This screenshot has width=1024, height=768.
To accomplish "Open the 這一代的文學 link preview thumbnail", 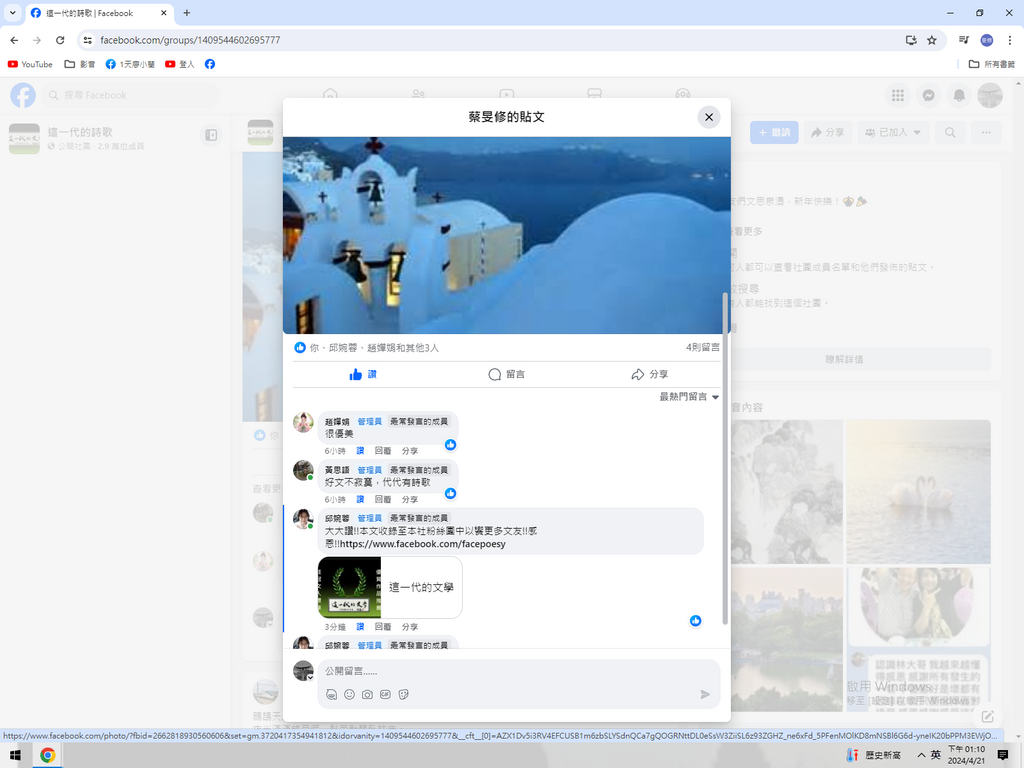I will coord(349,587).
